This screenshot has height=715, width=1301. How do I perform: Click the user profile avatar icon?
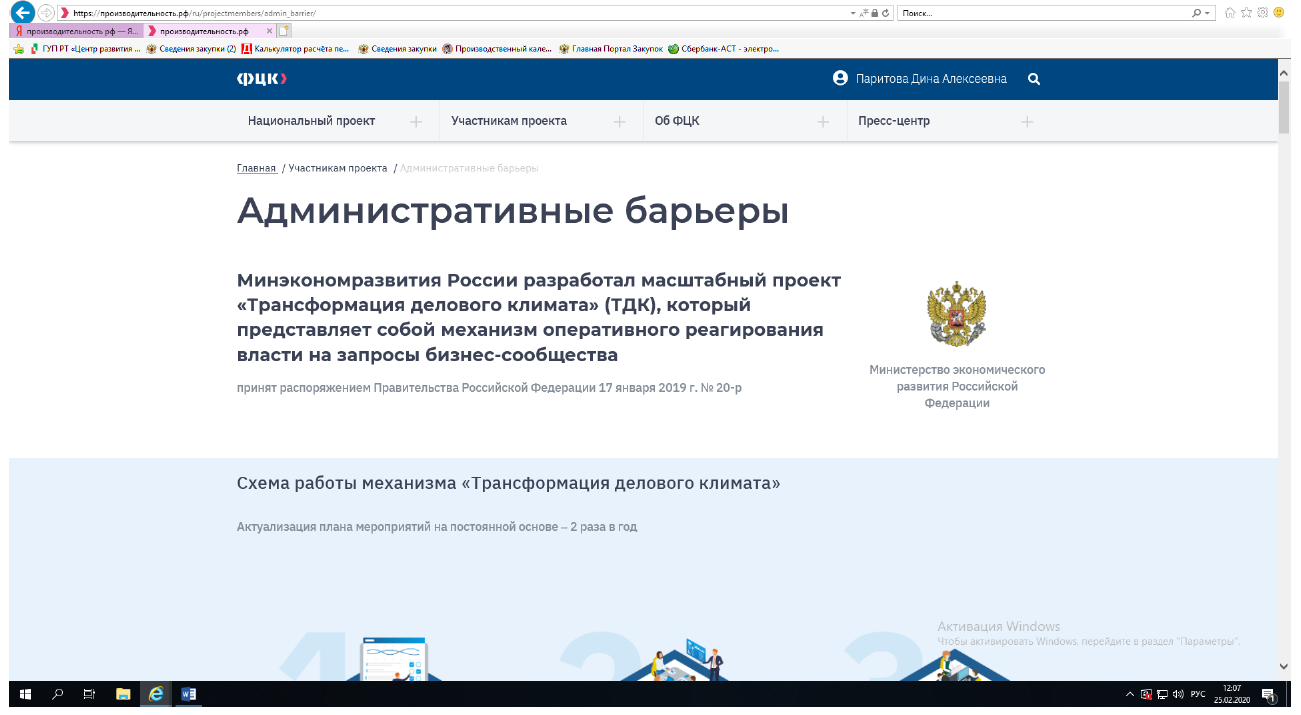[840, 79]
